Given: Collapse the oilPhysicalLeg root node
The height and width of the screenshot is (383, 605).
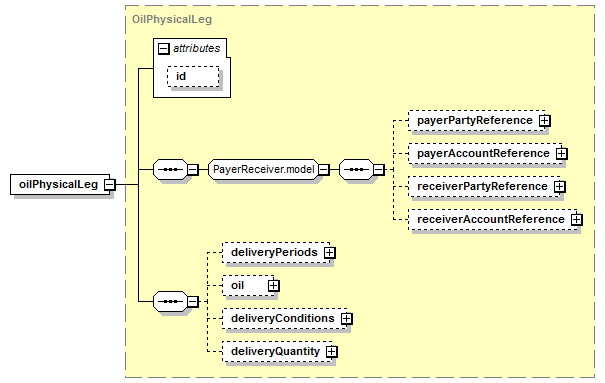Looking at the screenshot, I should pos(110,184).
